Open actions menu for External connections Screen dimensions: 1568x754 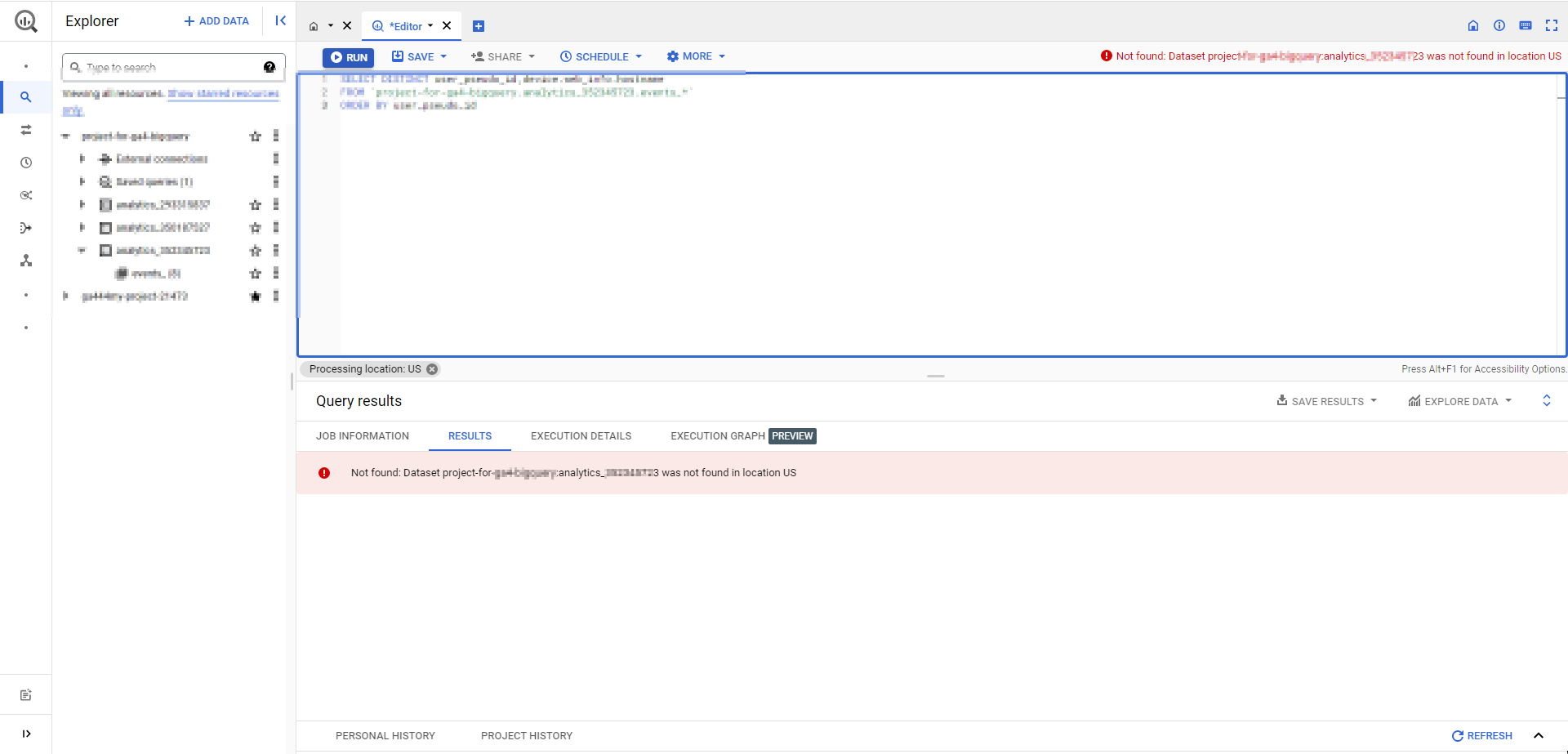[276, 158]
